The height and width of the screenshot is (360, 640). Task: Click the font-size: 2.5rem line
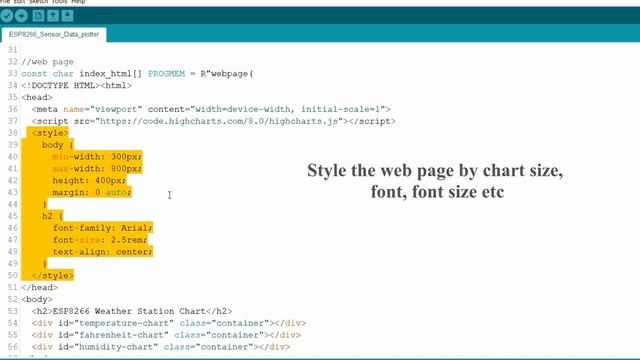tap(100, 240)
